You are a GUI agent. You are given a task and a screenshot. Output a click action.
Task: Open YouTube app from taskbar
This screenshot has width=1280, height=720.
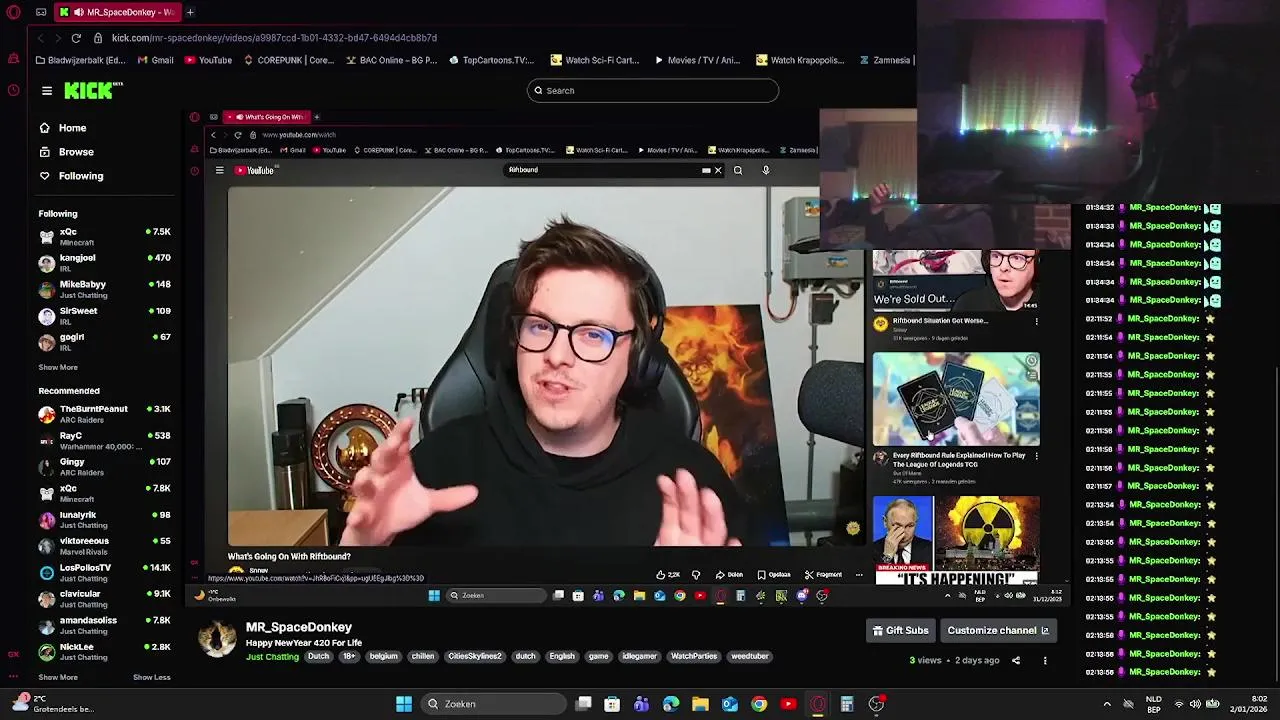(x=788, y=704)
